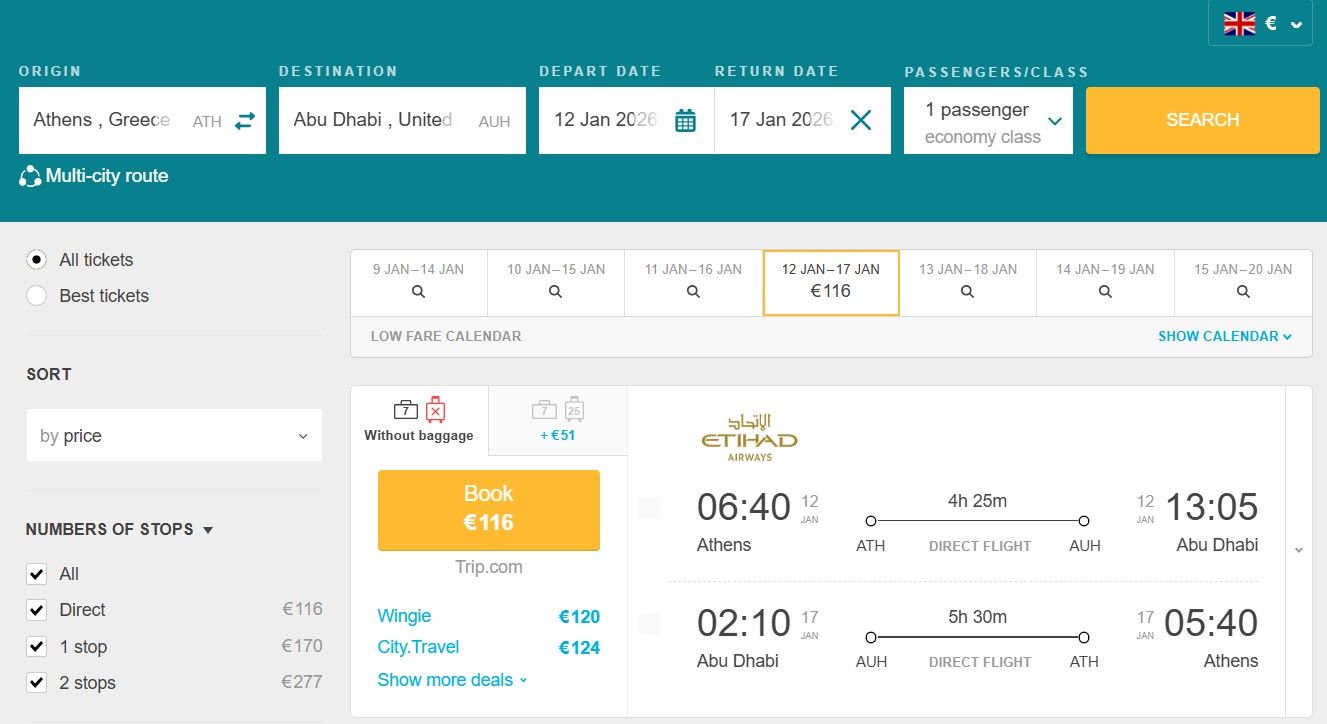The width and height of the screenshot is (1327, 724).
Task: Uncheck the Direct stops filter
Action: coord(36,609)
